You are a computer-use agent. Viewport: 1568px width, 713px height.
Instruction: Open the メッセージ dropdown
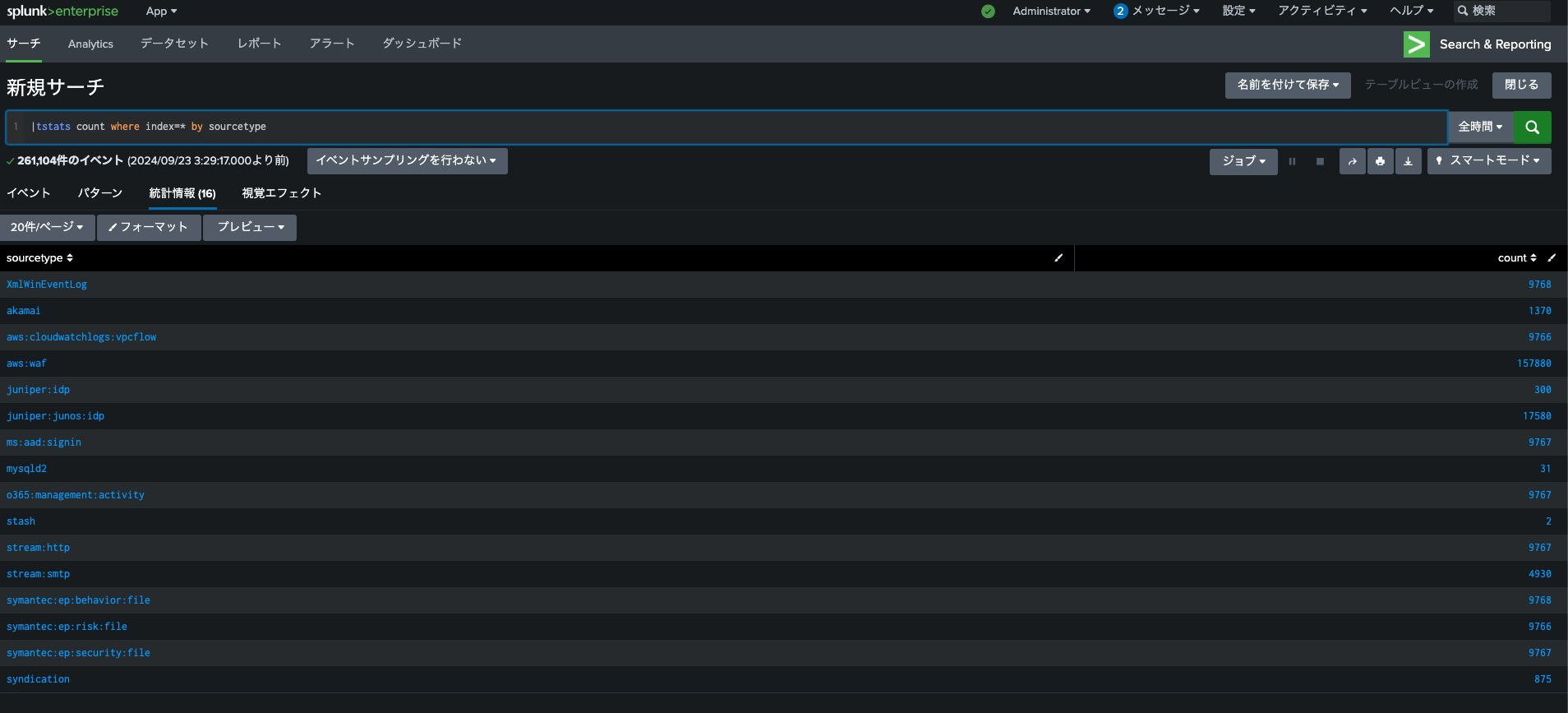click(1165, 12)
